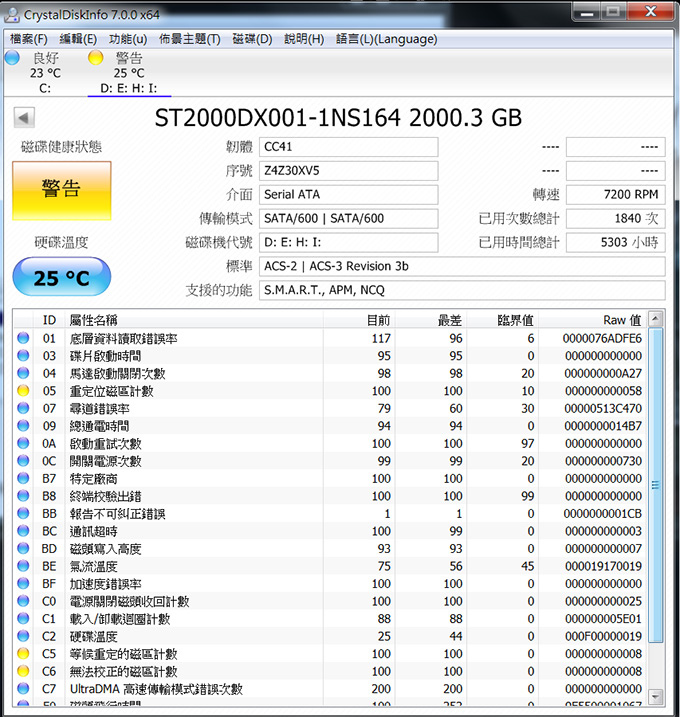
Task: Click the 7200 RPM rotation field
Action: [x=616, y=194]
